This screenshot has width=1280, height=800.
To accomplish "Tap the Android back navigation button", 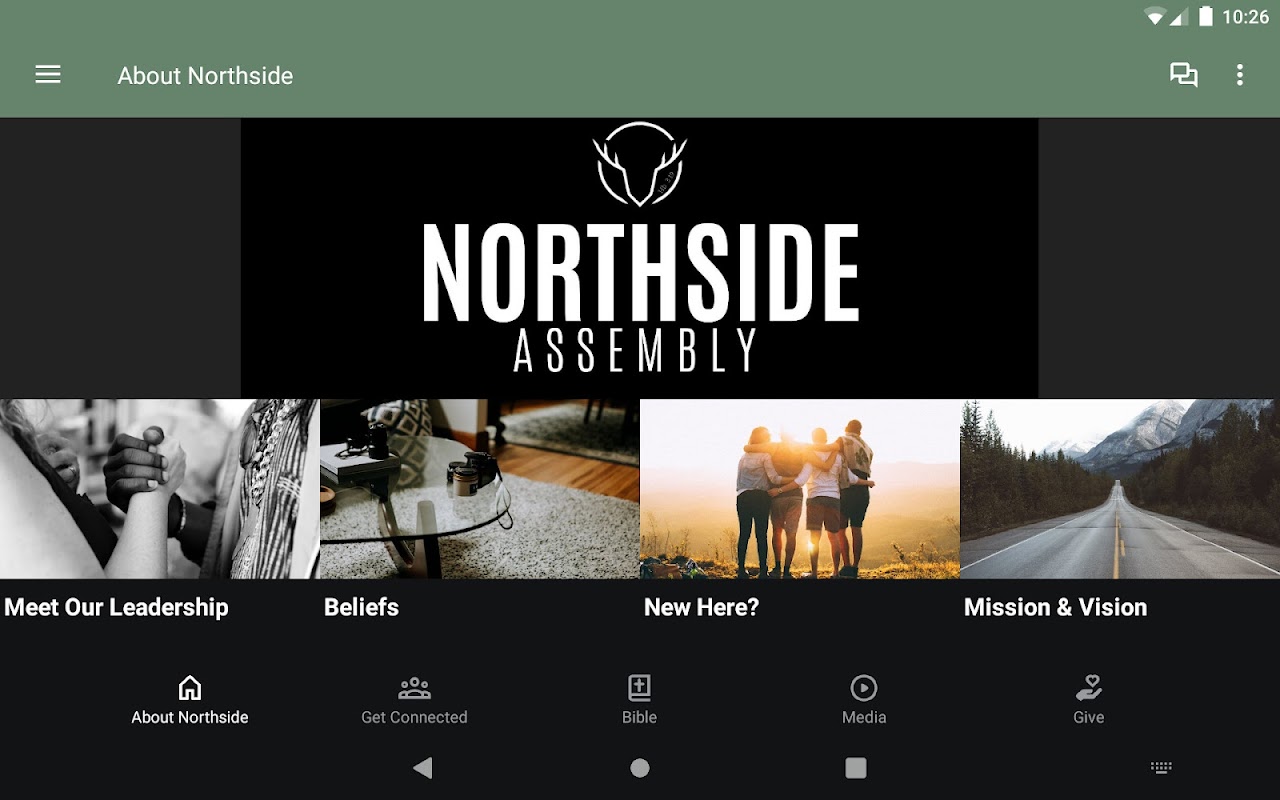I will pos(423,768).
